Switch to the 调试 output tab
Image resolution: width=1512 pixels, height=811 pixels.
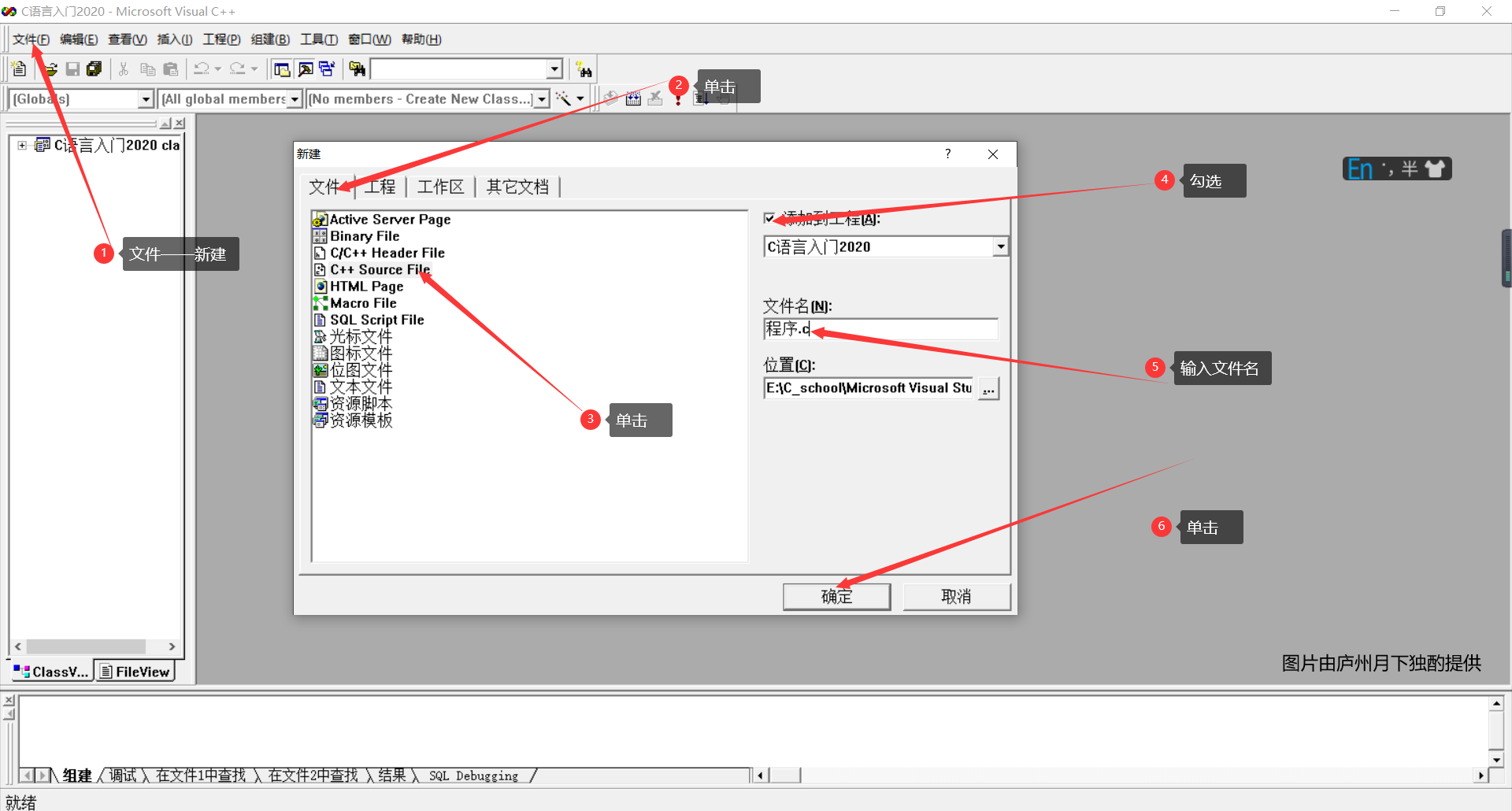pyautogui.click(x=123, y=776)
